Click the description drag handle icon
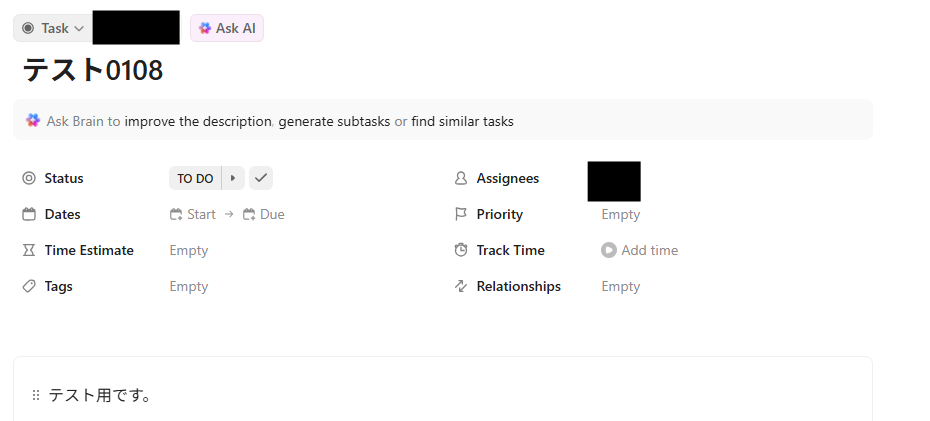This screenshot has height=421, width=930. point(36,395)
